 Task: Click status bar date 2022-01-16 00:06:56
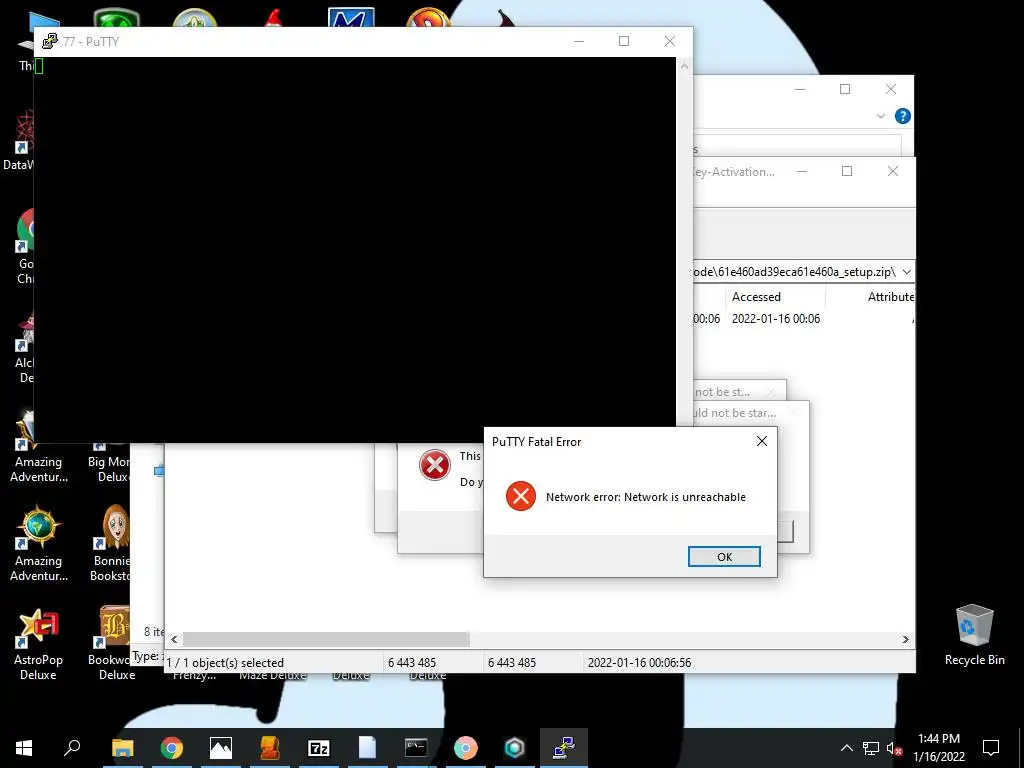click(639, 662)
